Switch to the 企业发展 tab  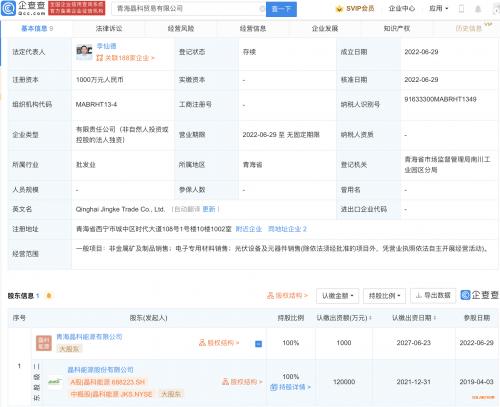325,29
